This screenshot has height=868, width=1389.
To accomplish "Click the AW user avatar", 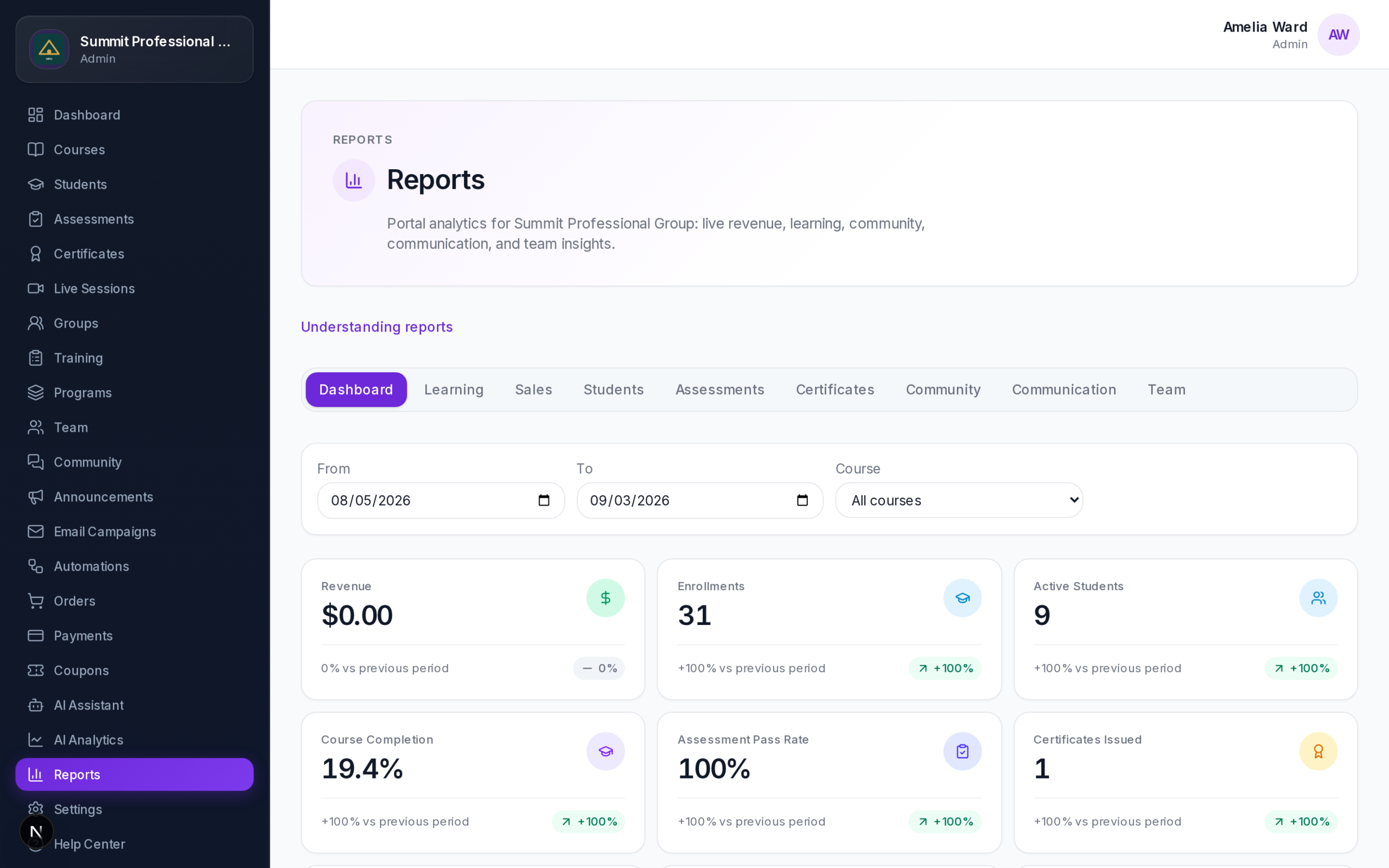I will tap(1339, 35).
